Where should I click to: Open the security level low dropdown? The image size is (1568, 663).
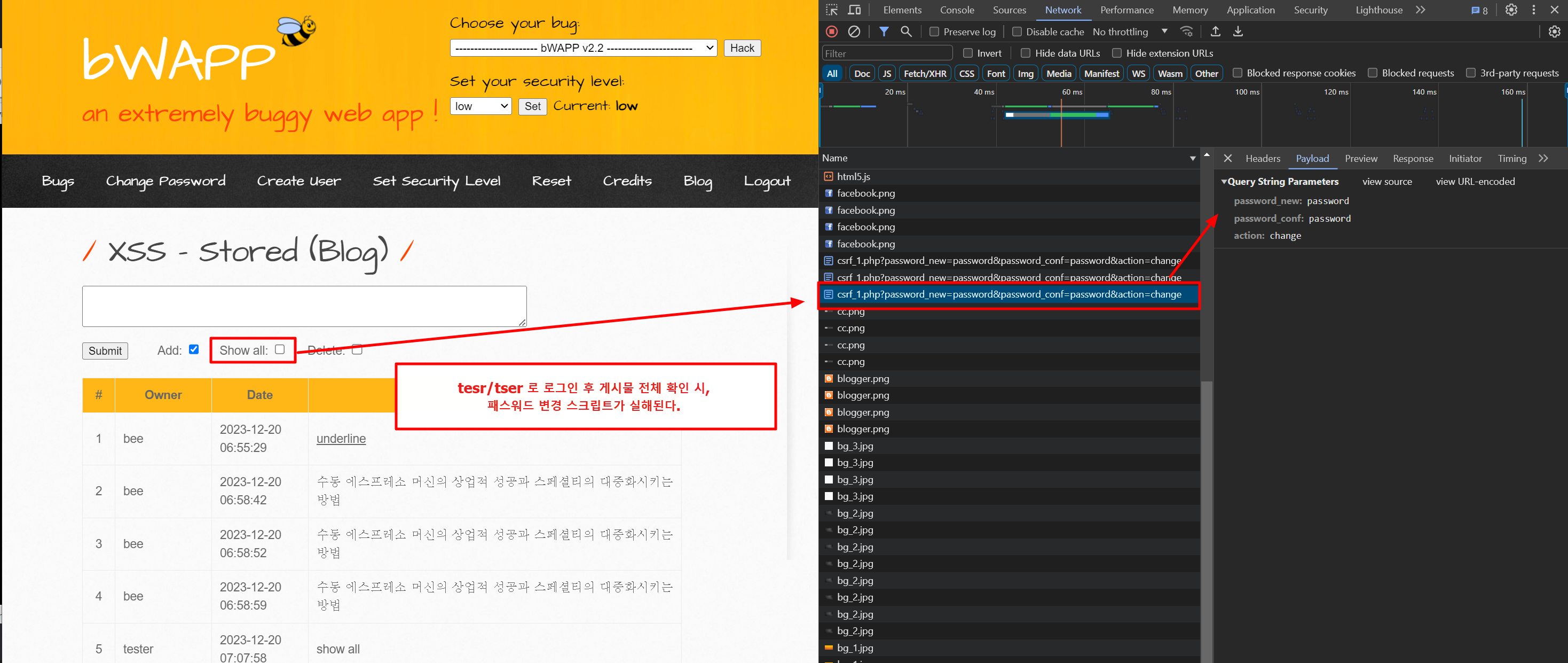click(x=480, y=106)
